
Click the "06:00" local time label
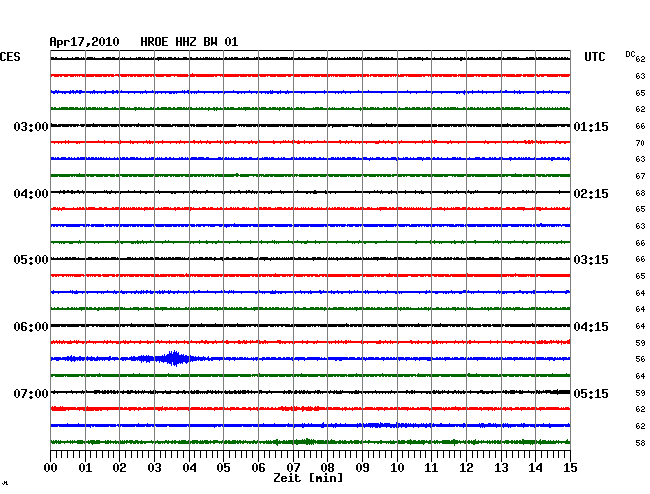[x=31, y=327]
